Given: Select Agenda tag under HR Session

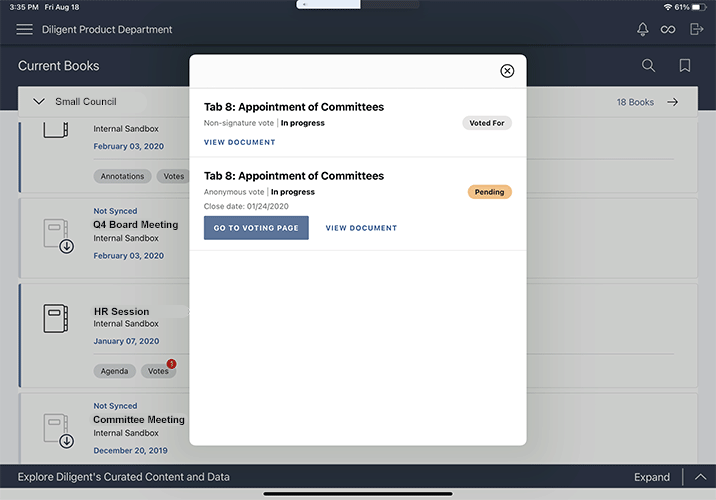Looking at the screenshot, I should pyautogui.click(x=114, y=371).
